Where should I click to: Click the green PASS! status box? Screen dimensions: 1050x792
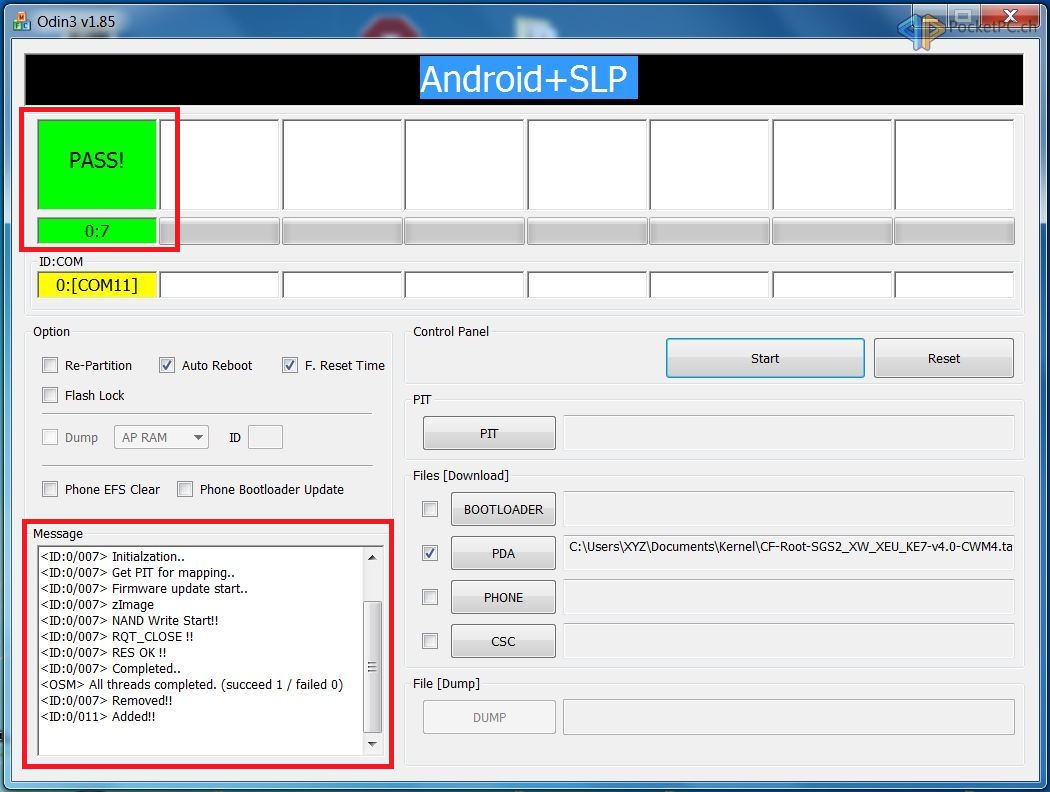tap(97, 164)
